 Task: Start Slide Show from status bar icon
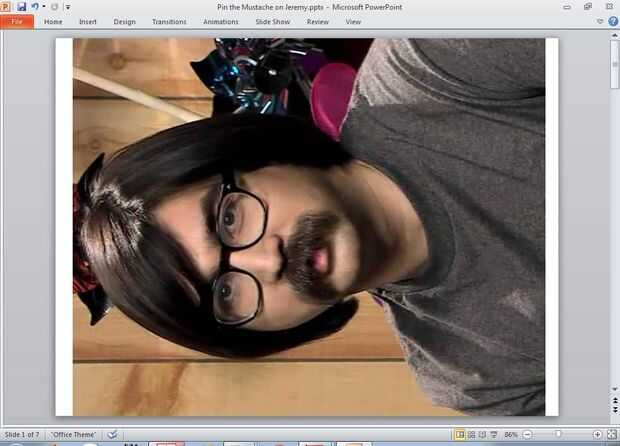[x=494, y=435]
